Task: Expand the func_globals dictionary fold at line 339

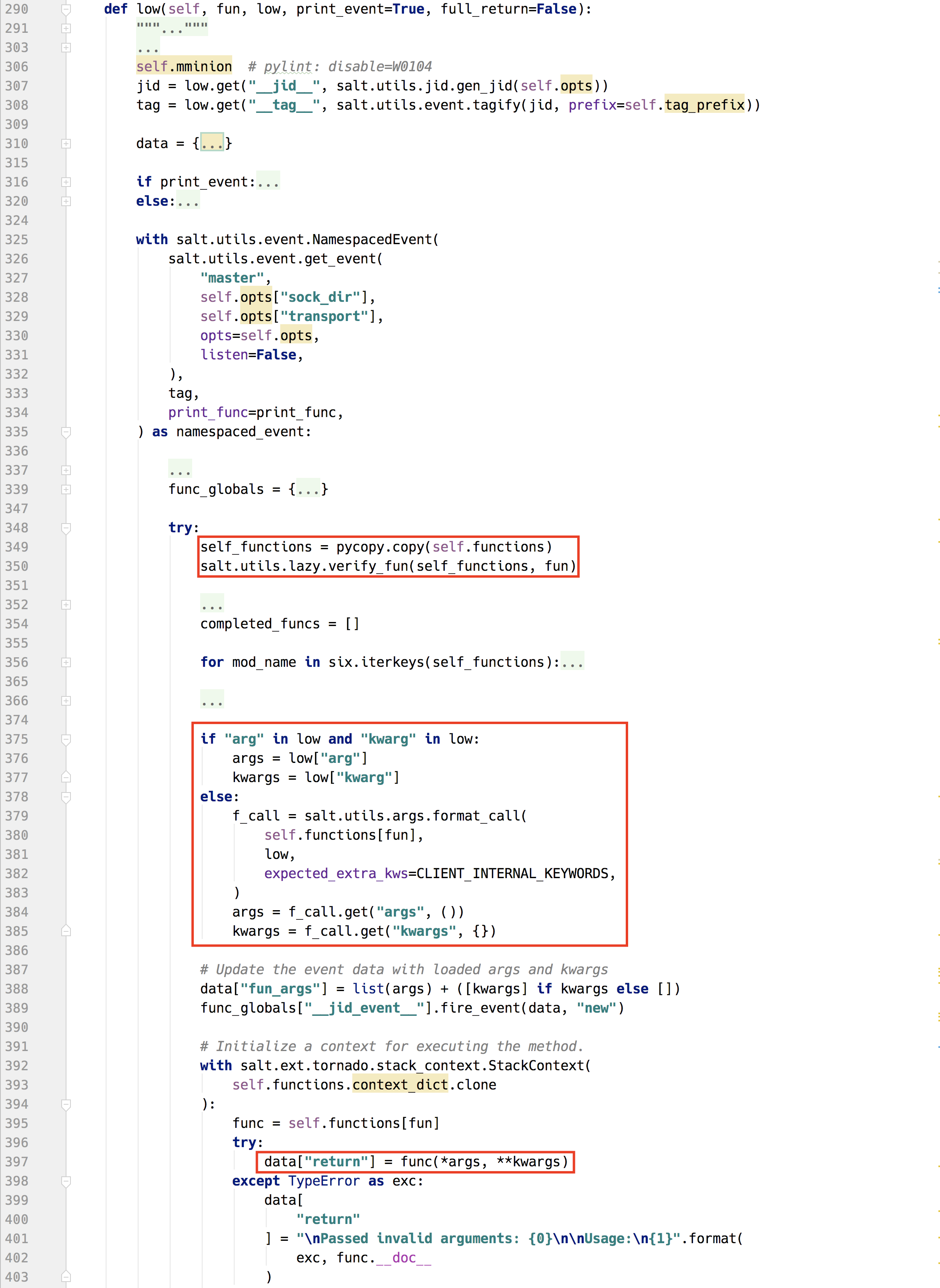Action: point(65,489)
